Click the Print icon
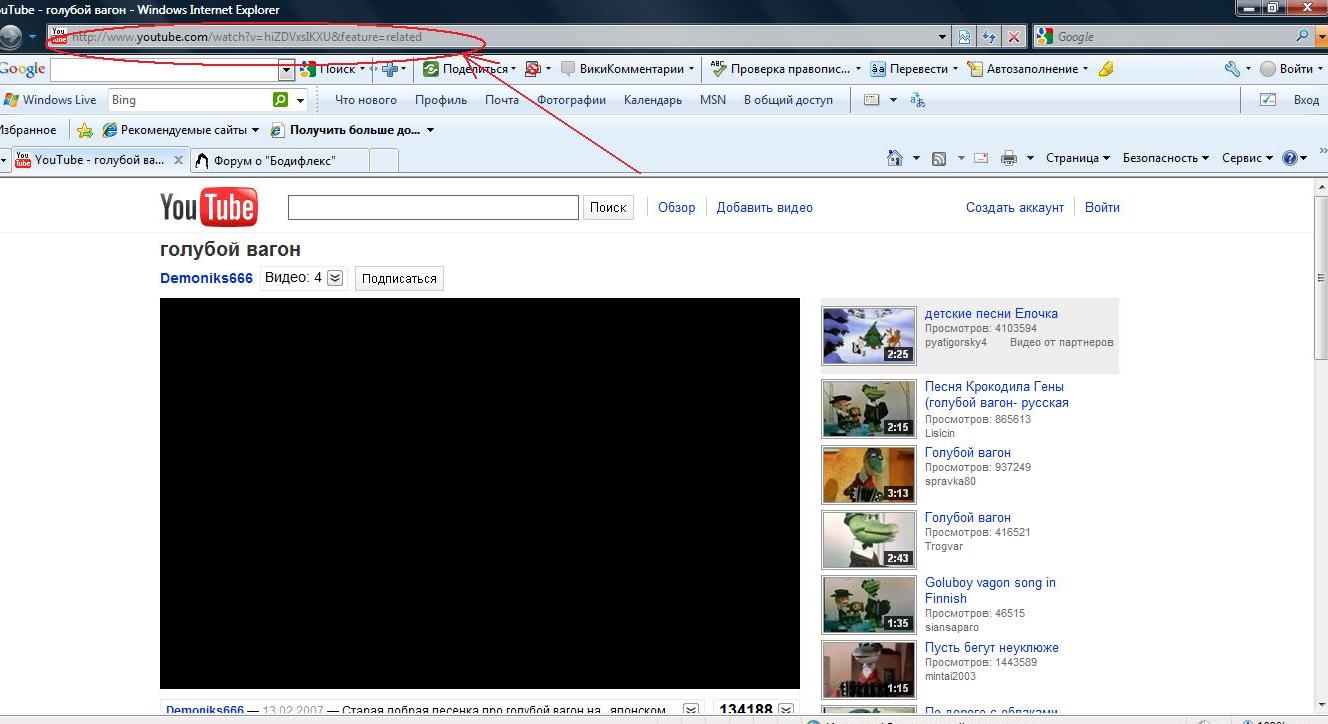Viewport: 1328px width, 724px height. click(1009, 158)
